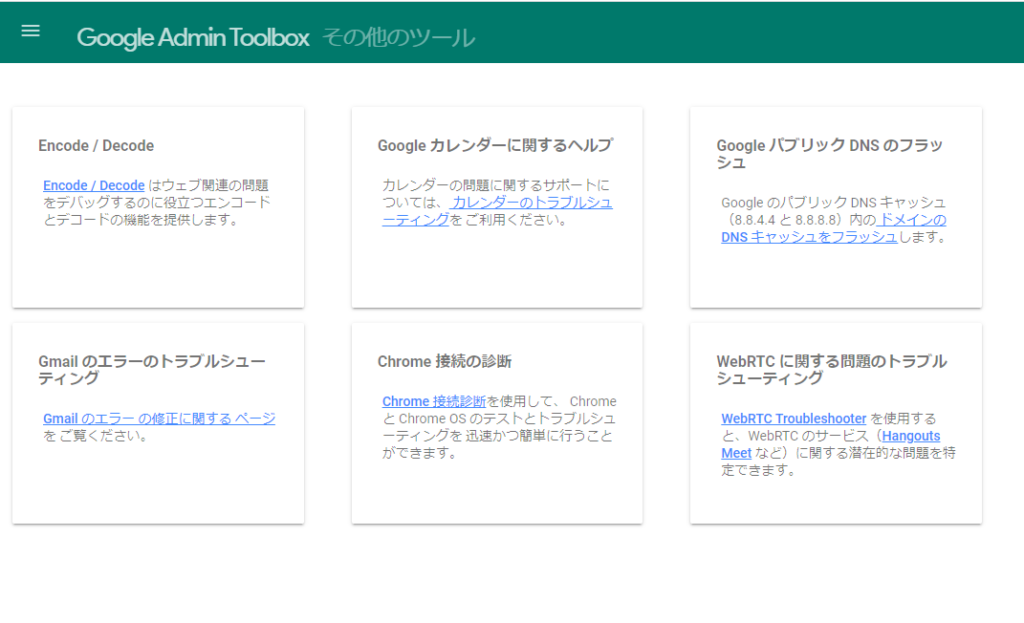Screen dimensions: 1024x623
Task: Launch the Chrome 接続診断 tool link
Action: (432, 400)
